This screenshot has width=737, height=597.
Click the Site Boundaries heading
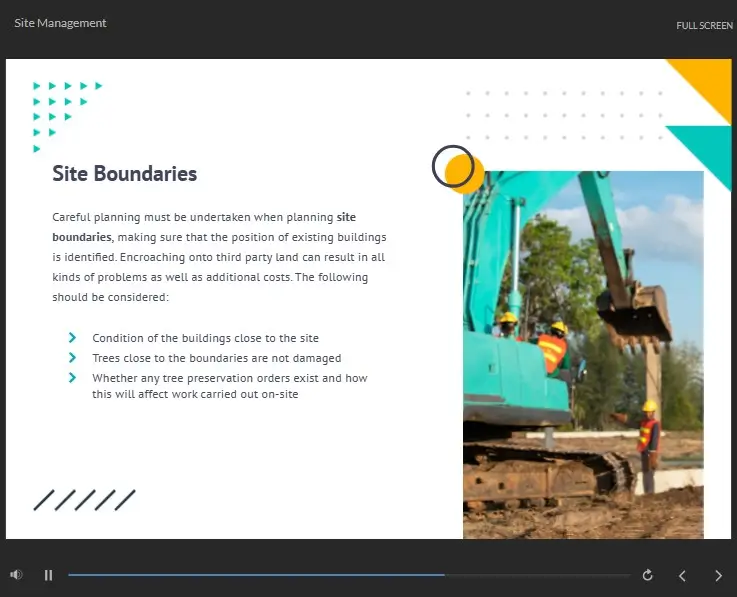[125, 173]
